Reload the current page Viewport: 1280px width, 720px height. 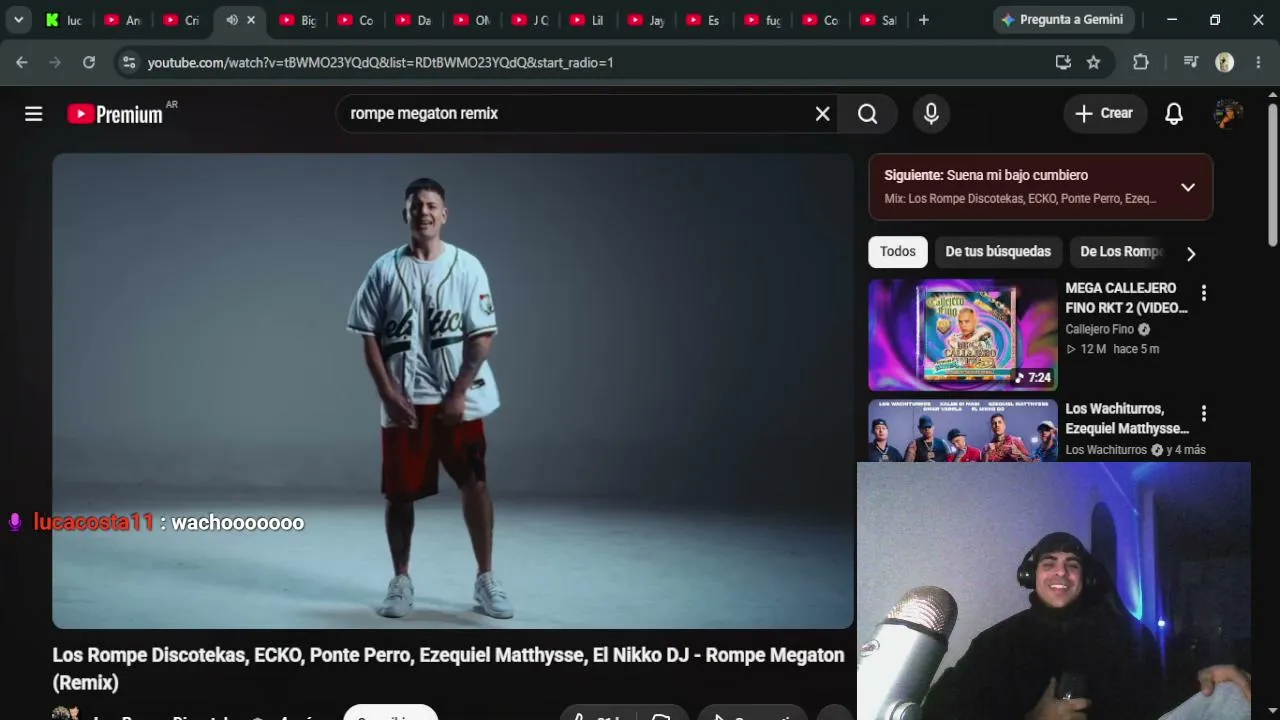point(89,62)
